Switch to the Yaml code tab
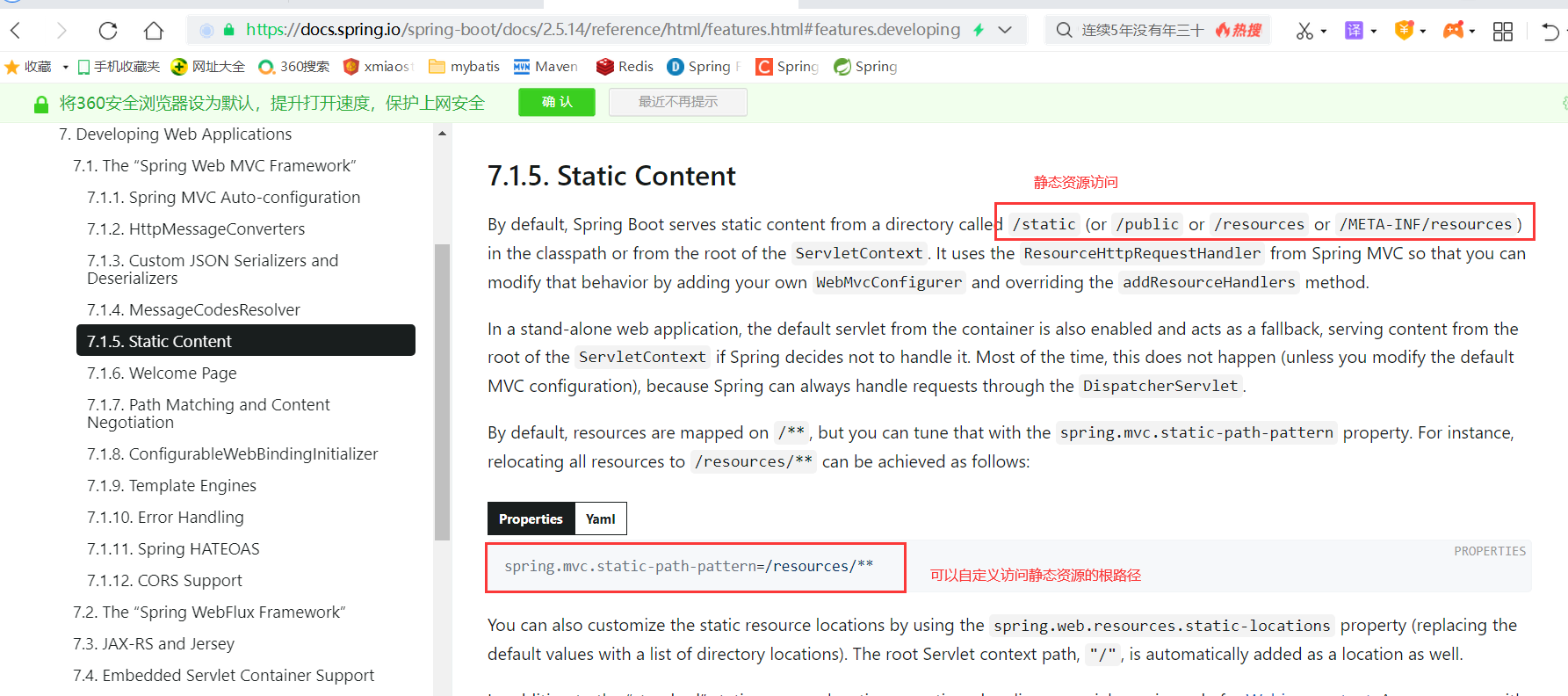 click(601, 518)
